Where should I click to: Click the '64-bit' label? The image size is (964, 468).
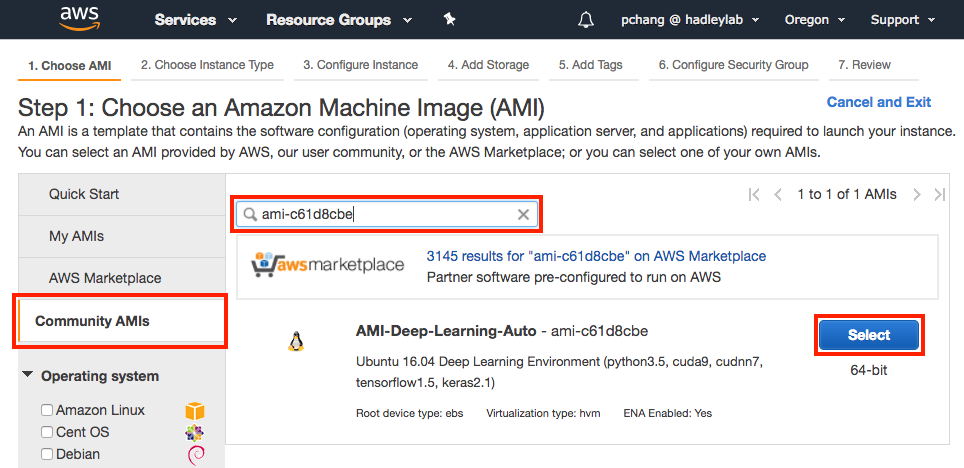click(869, 370)
